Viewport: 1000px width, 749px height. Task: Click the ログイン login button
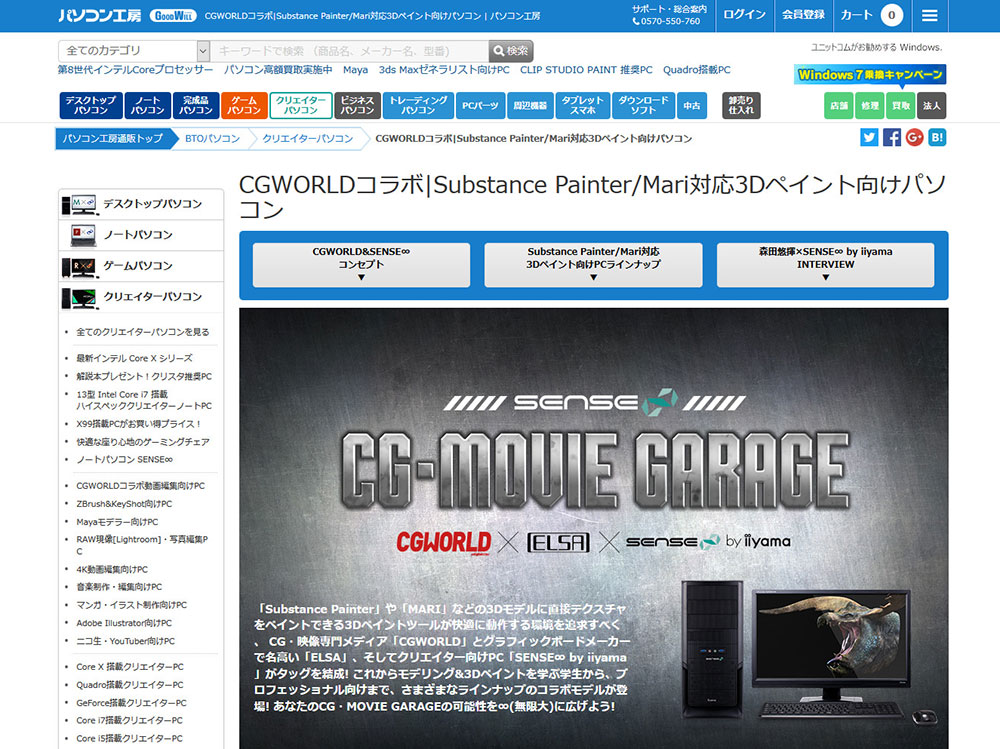coord(744,15)
